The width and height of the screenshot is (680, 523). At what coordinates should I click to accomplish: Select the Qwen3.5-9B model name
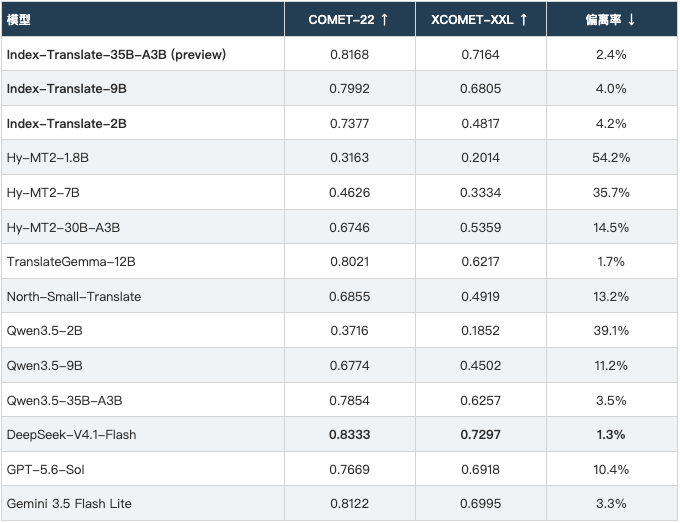coord(44,366)
